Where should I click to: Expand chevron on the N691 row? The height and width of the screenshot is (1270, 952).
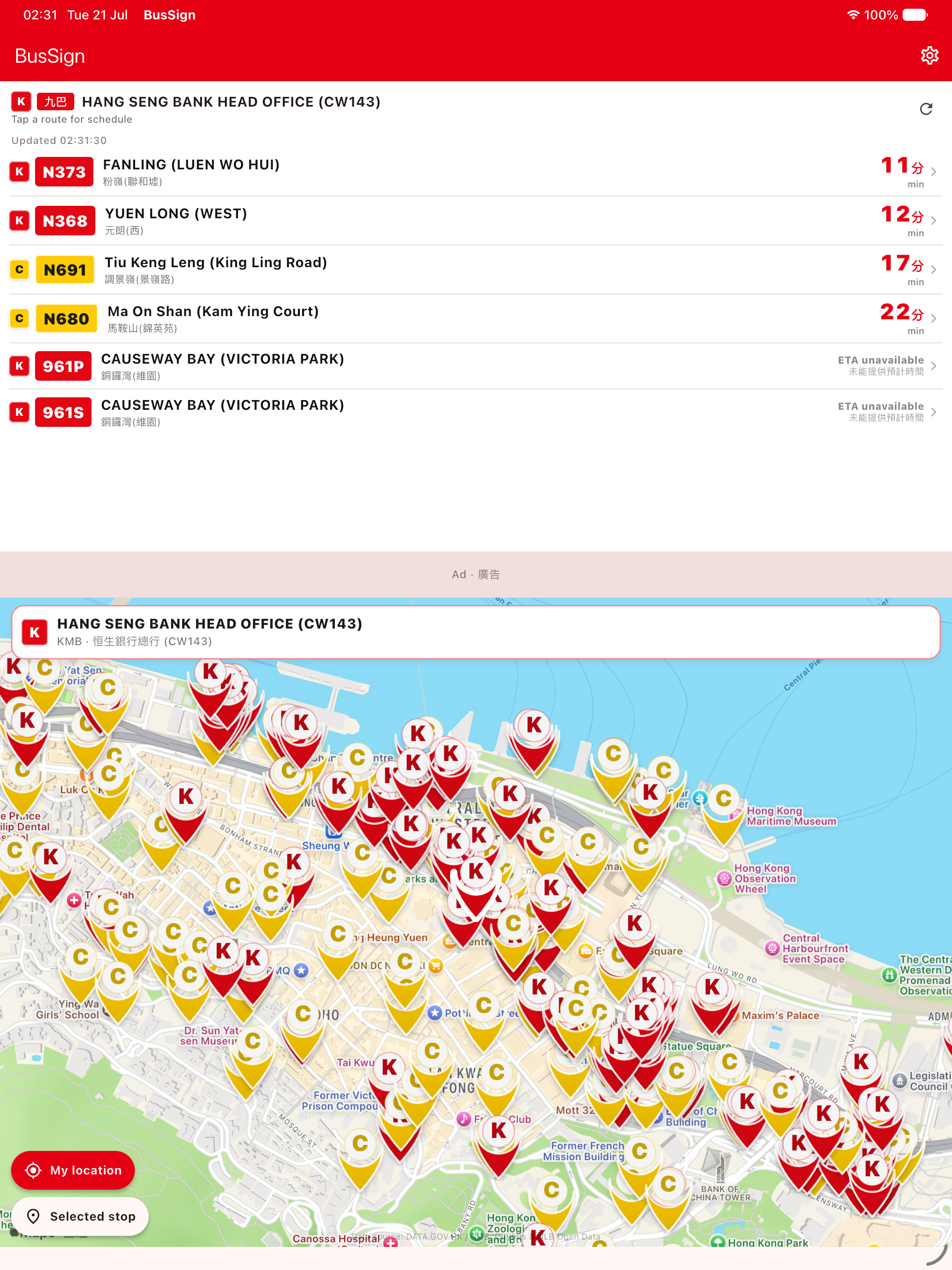tap(934, 269)
